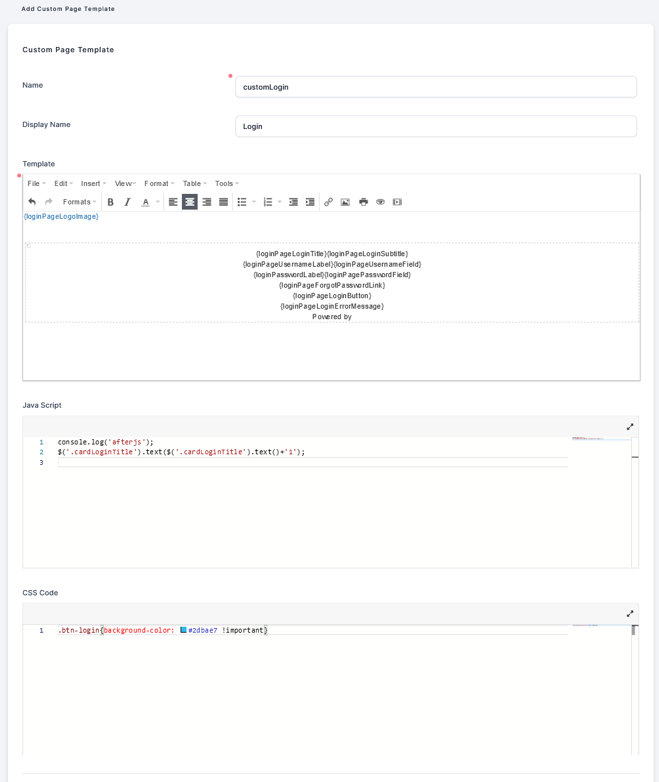Toggle bold formatting in template editor
This screenshot has height=782, width=659.
(111, 202)
